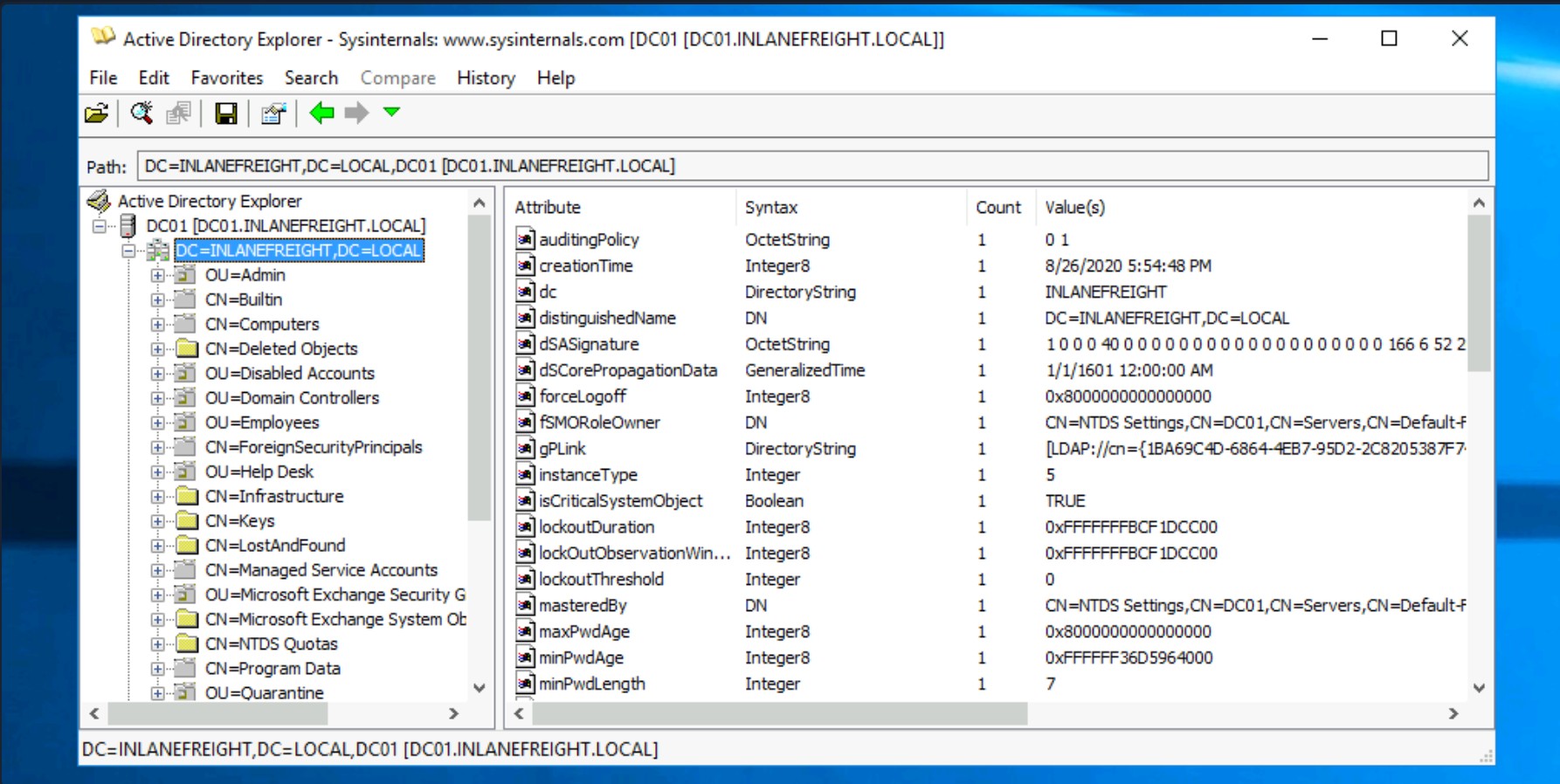The height and width of the screenshot is (784, 1560).
Task: Click the CN=NTDS Quotas folder icon
Action: [186, 643]
